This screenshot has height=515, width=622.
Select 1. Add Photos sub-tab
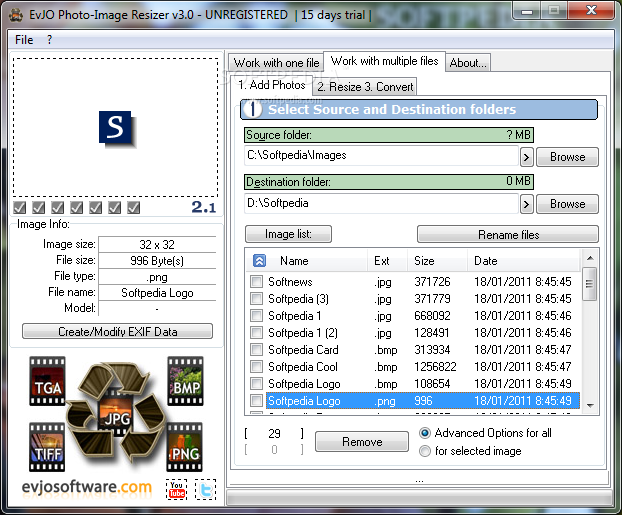pyautogui.click(x=272, y=85)
